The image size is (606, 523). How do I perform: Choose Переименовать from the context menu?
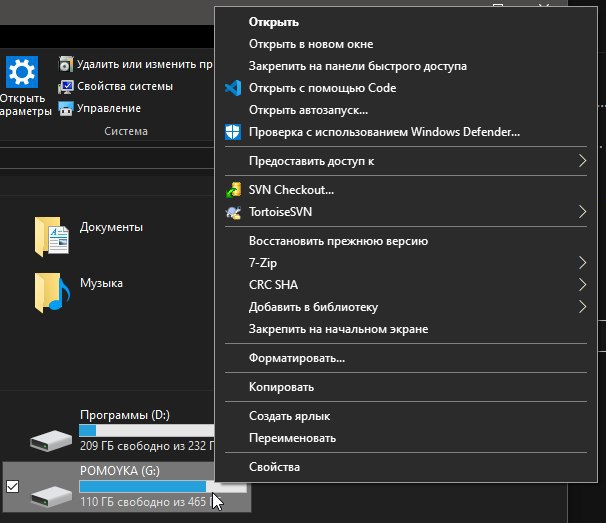click(406, 438)
